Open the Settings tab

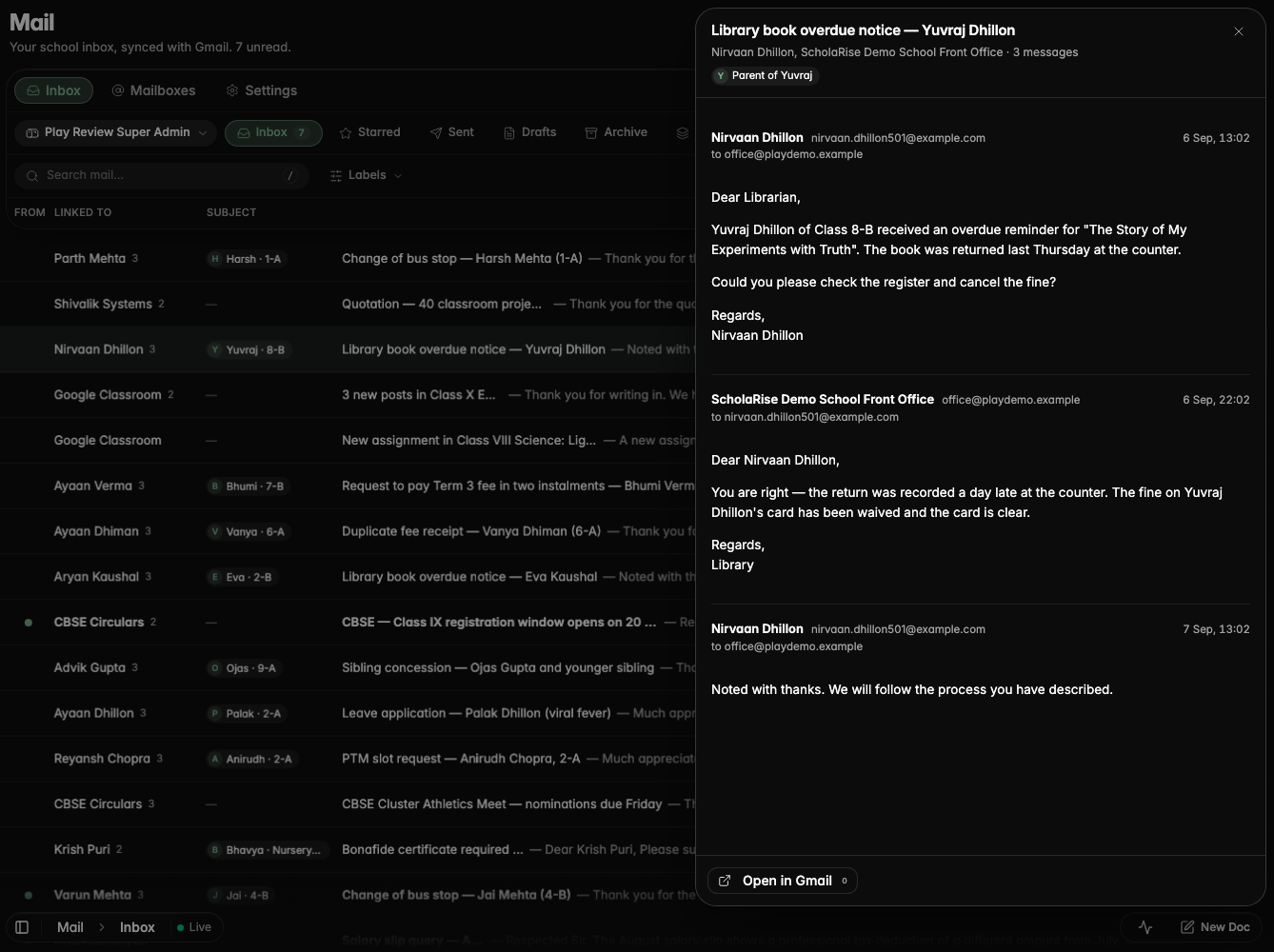262,90
